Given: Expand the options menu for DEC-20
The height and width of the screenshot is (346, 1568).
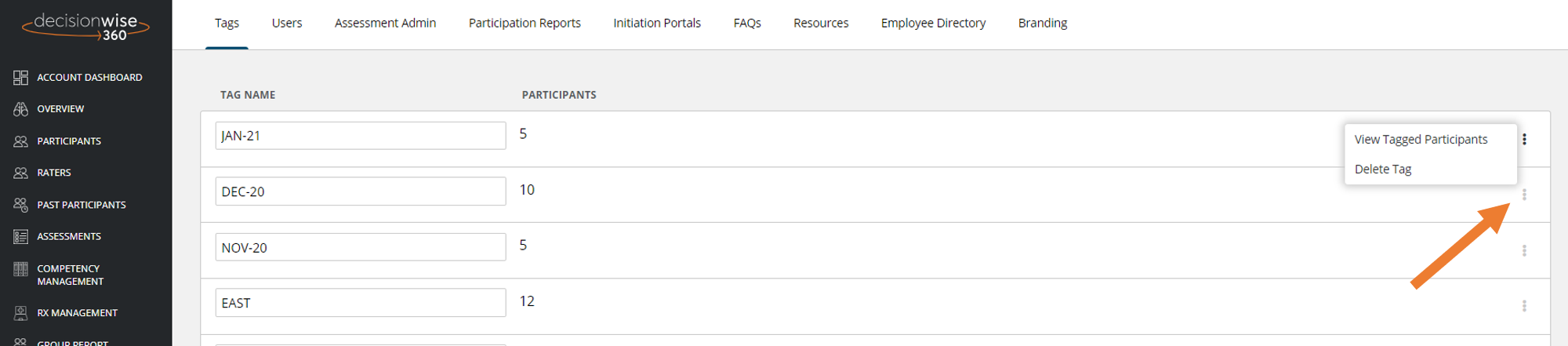Looking at the screenshot, I should tap(1524, 195).
